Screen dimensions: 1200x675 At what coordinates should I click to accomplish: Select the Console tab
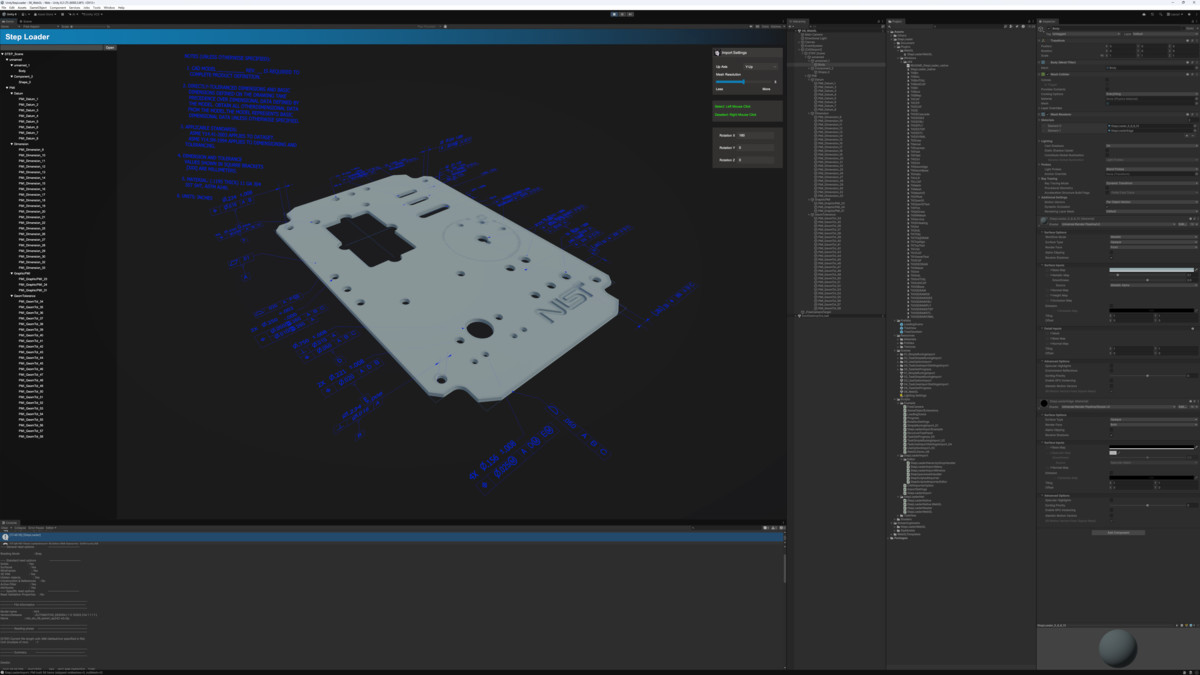[x=10, y=522]
